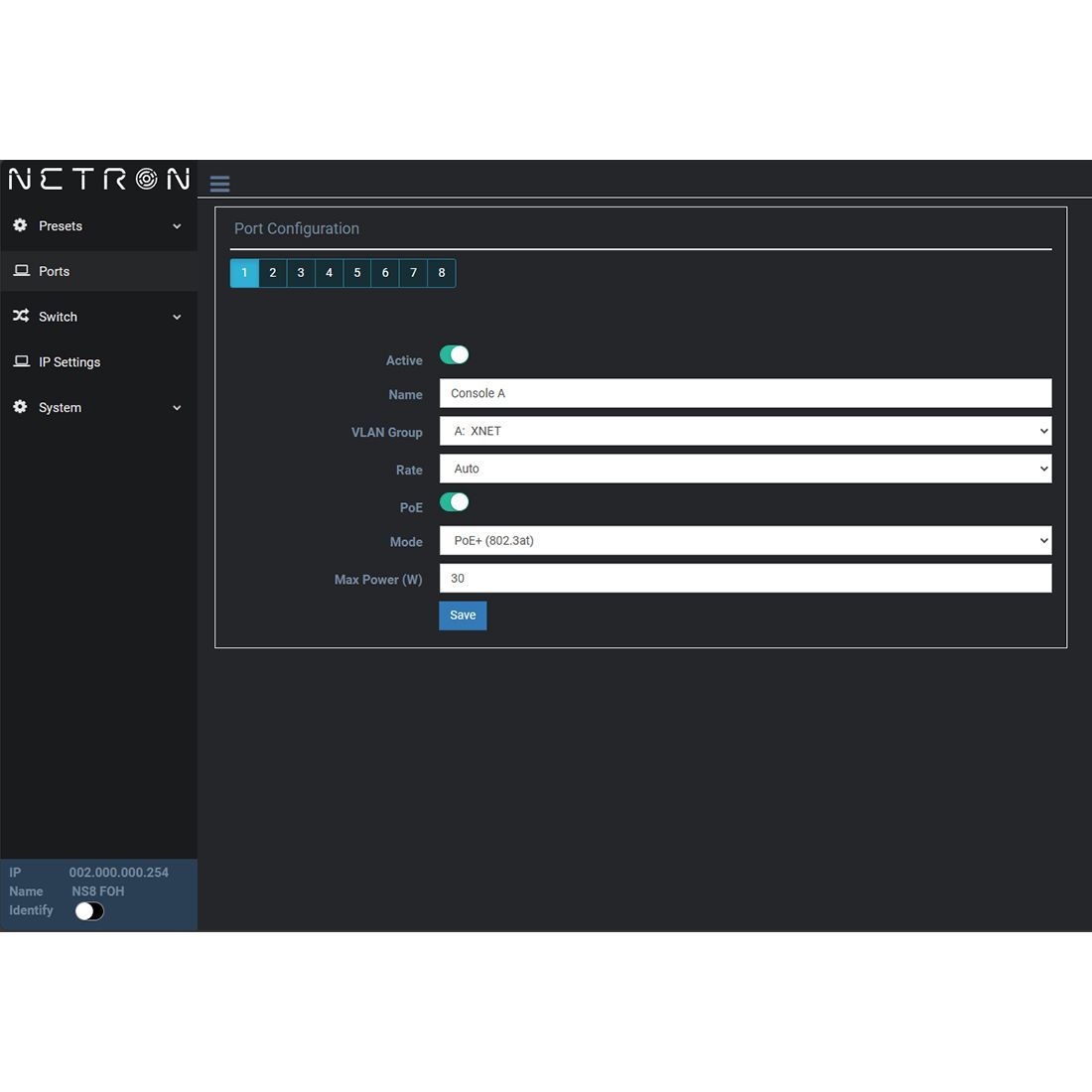Click the NETRON logo

coord(98,179)
